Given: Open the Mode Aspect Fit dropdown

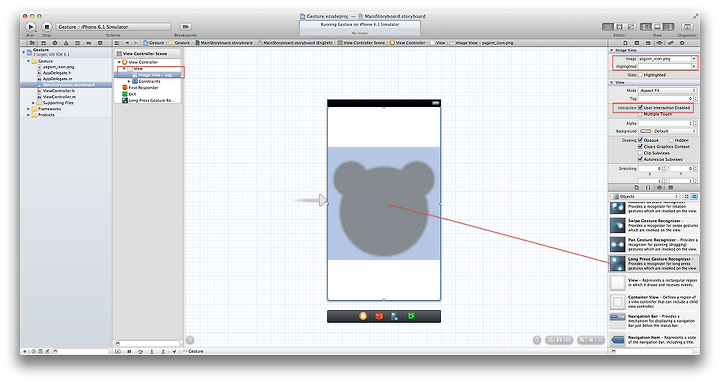Looking at the screenshot, I should [668, 90].
